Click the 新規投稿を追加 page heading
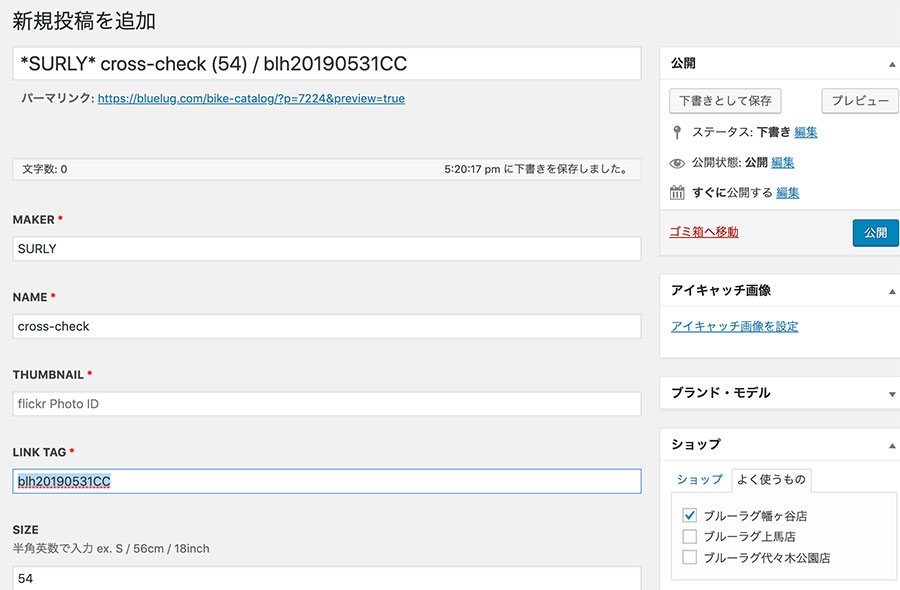 click(x=84, y=21)
